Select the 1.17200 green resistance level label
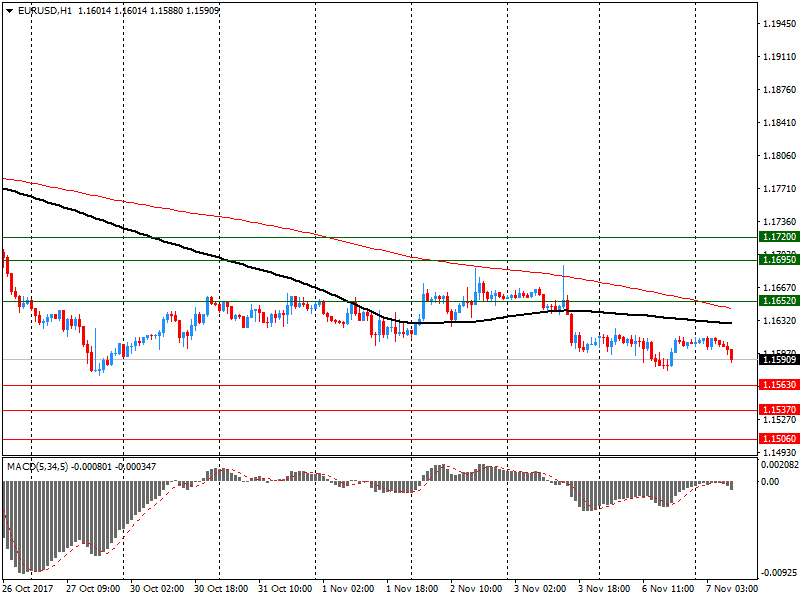 779,237
